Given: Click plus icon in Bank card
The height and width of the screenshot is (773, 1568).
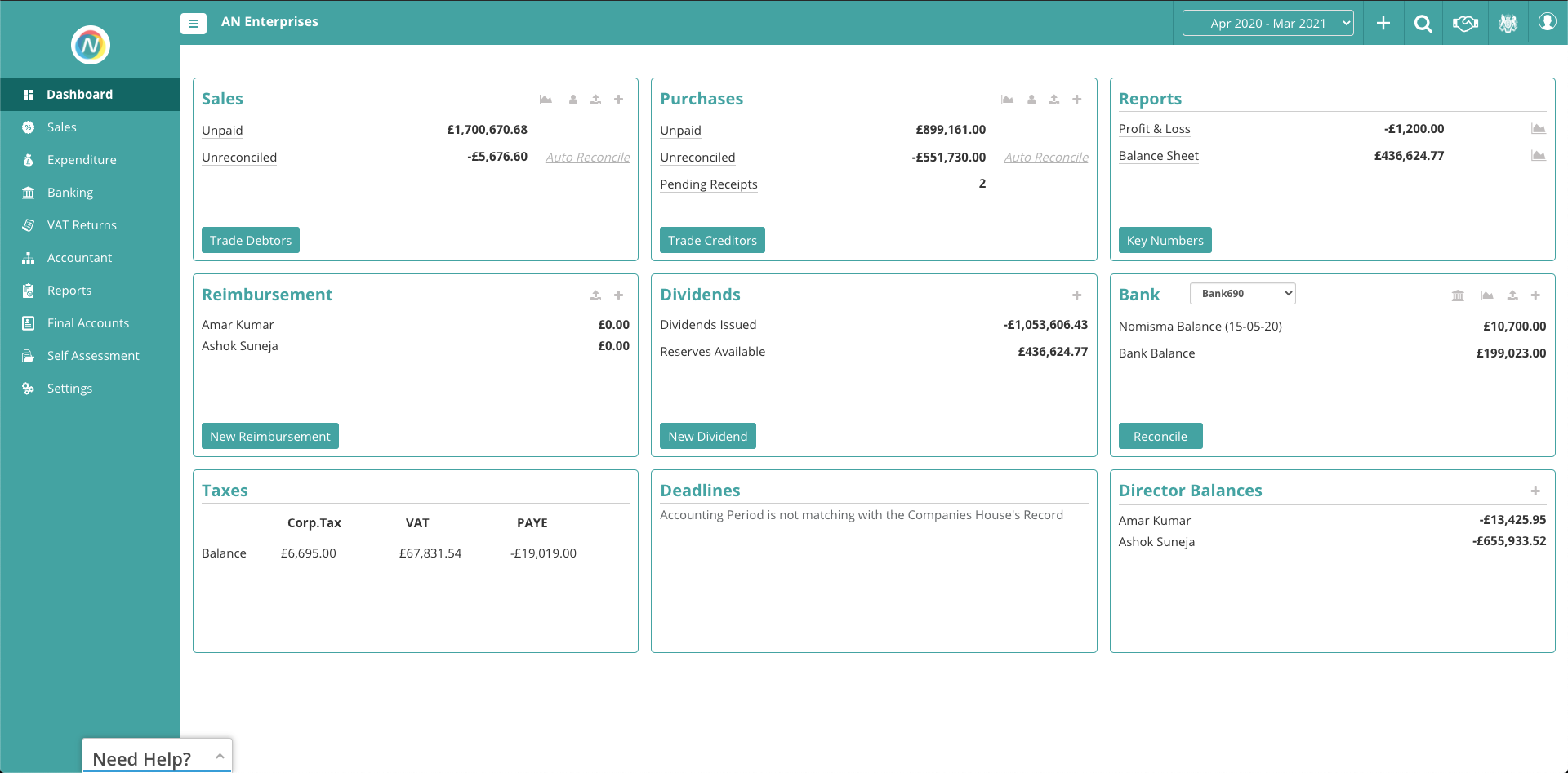Looking at the screenshot, I should [x=1535, y=295].
